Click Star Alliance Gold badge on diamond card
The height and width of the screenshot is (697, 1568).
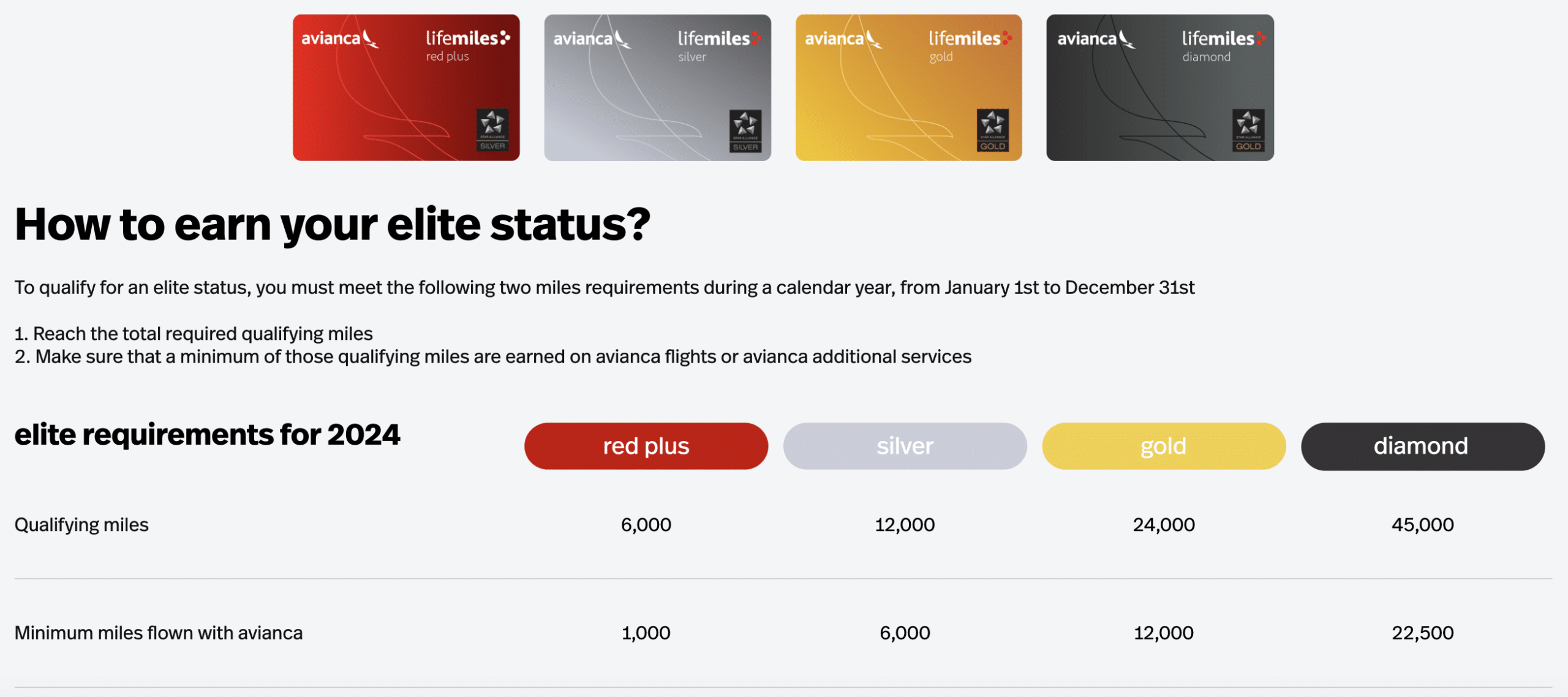point(1248,130)
